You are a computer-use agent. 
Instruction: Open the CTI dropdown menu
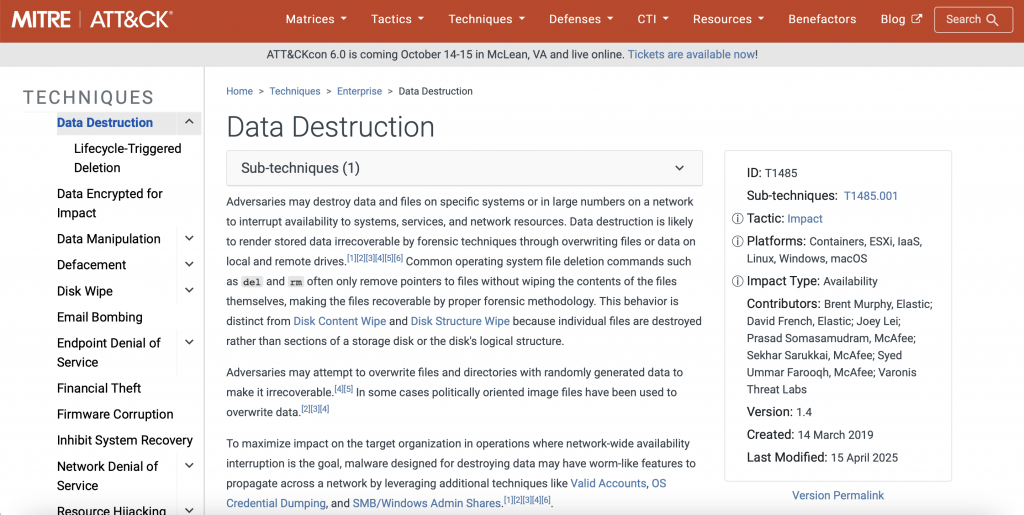coord(653,19)
